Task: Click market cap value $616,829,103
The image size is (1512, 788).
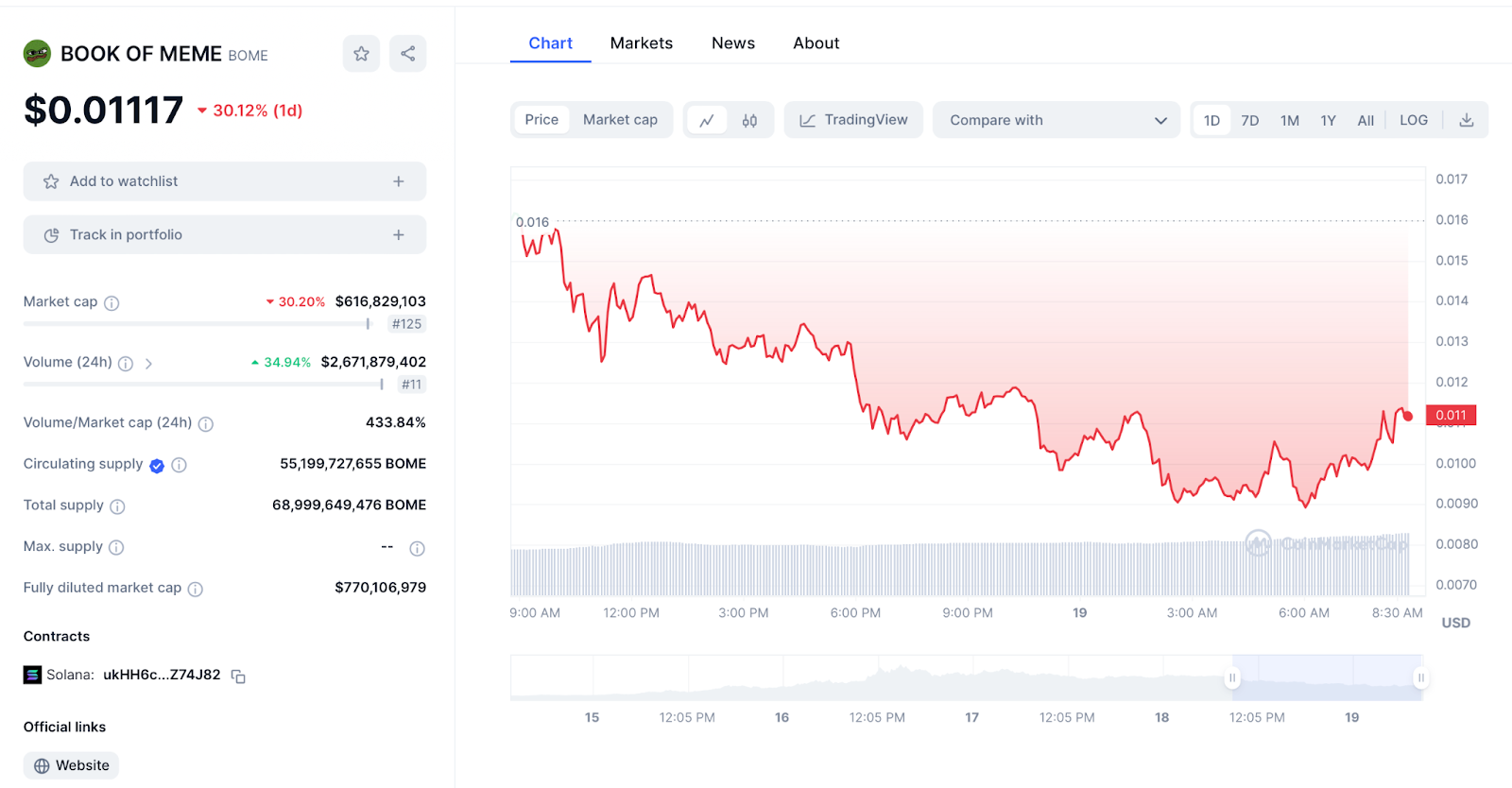Action: tap(381, 301)
